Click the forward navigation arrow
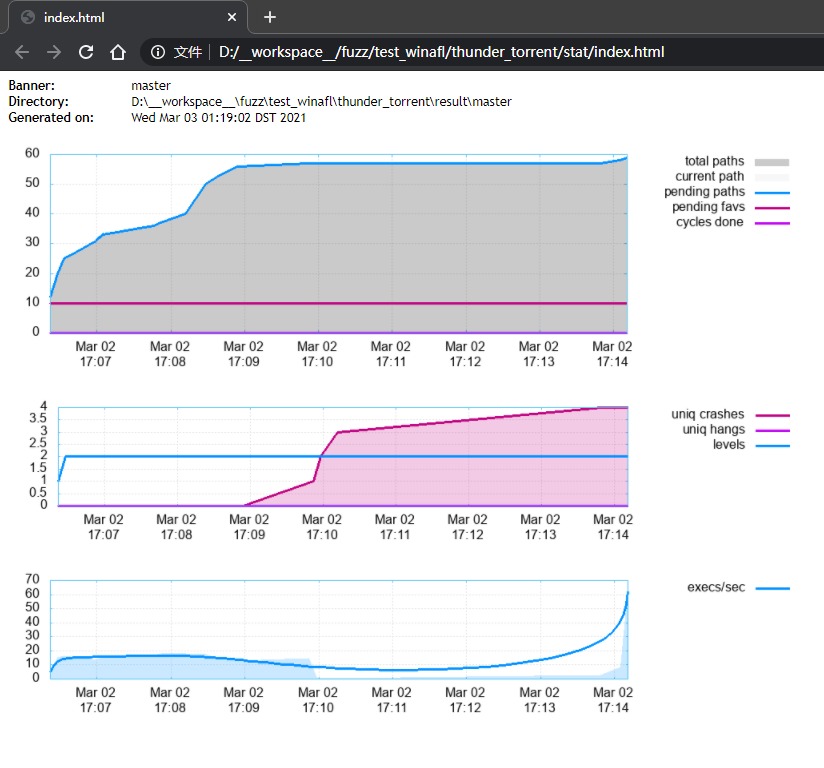Screen dimensions: 824x768 [x=54, y=52]
